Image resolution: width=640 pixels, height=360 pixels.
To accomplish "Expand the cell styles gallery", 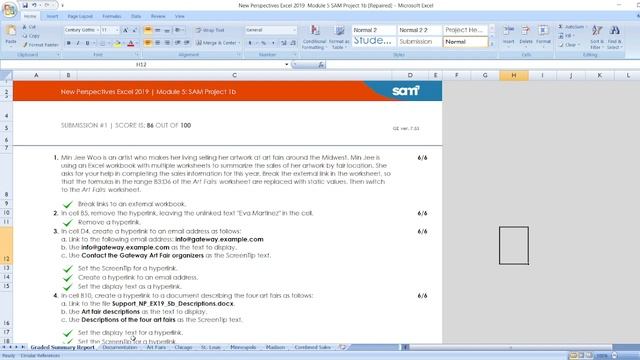I will (x=492, y=44).
